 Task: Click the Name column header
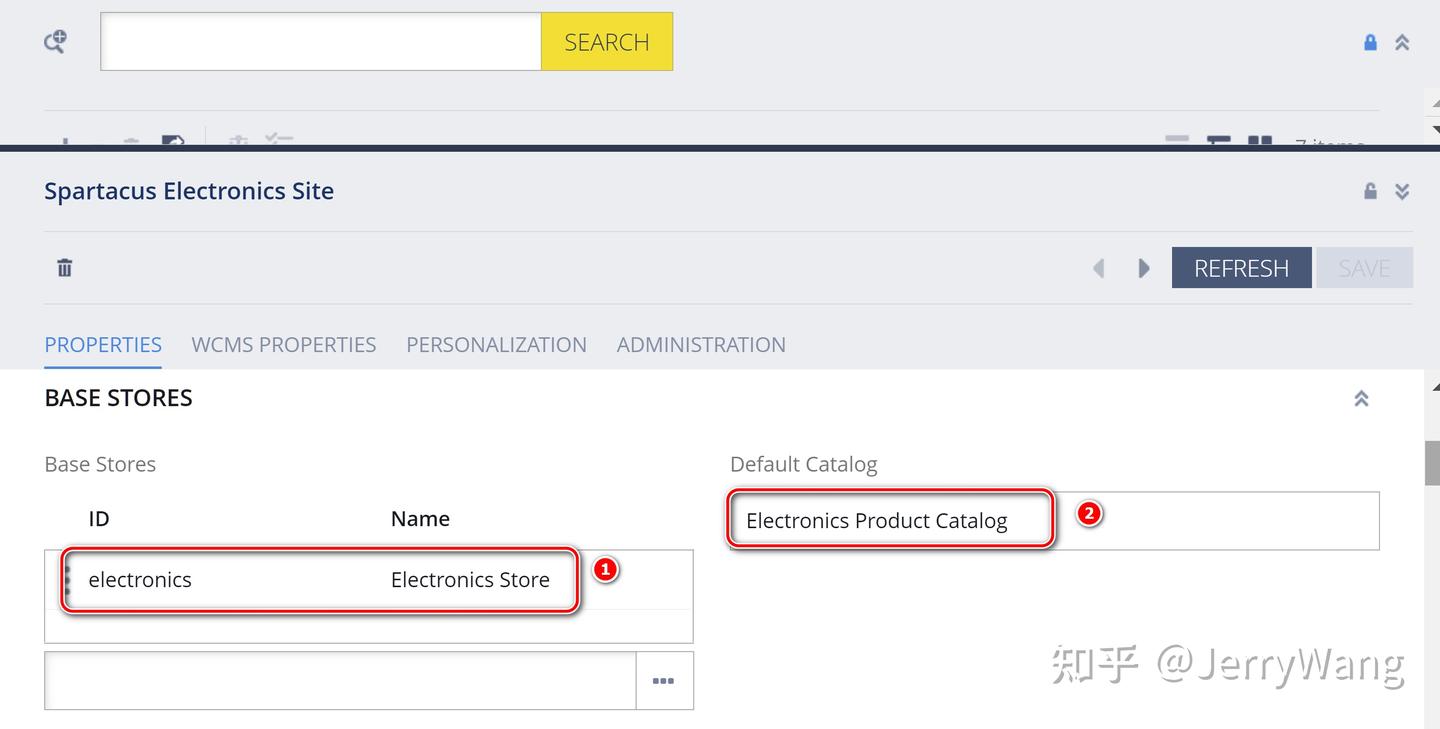tap(420, 519)
